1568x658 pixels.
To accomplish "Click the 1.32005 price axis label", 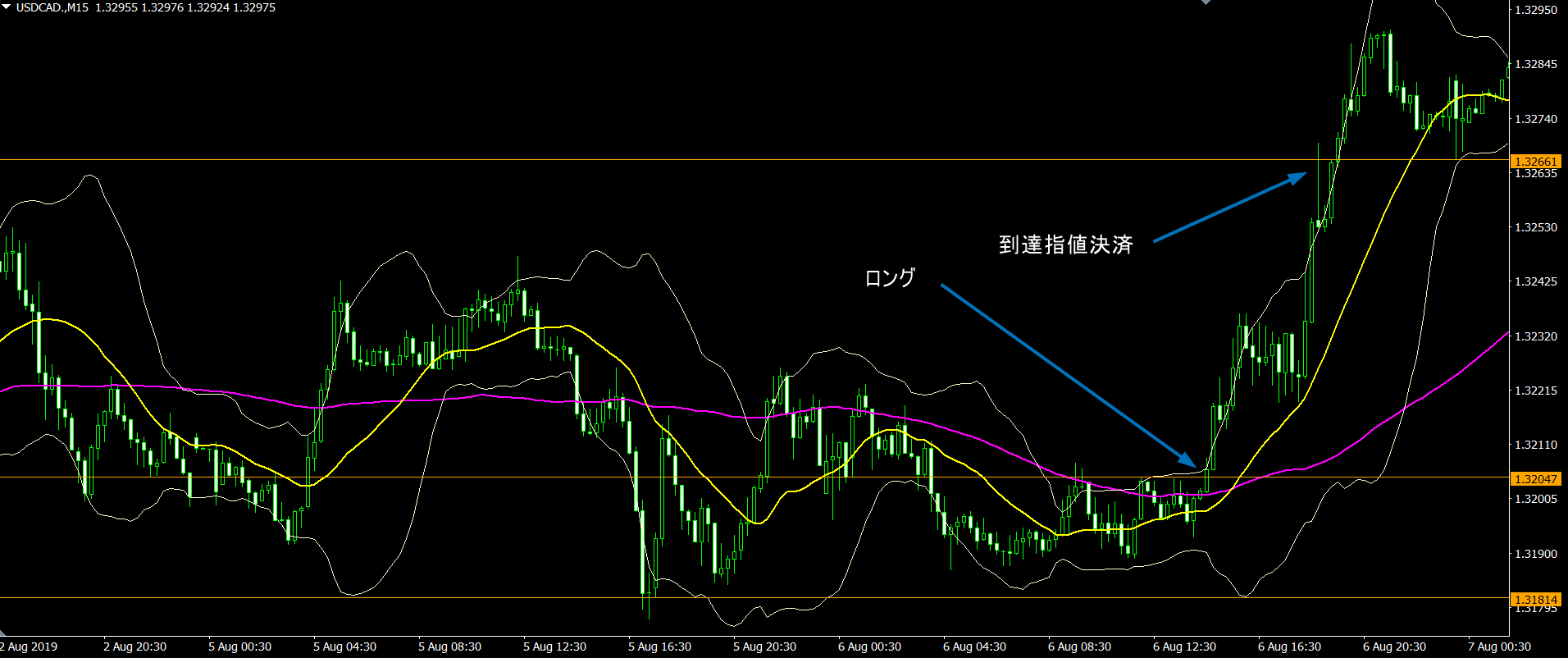I will tap(1536, 499).
